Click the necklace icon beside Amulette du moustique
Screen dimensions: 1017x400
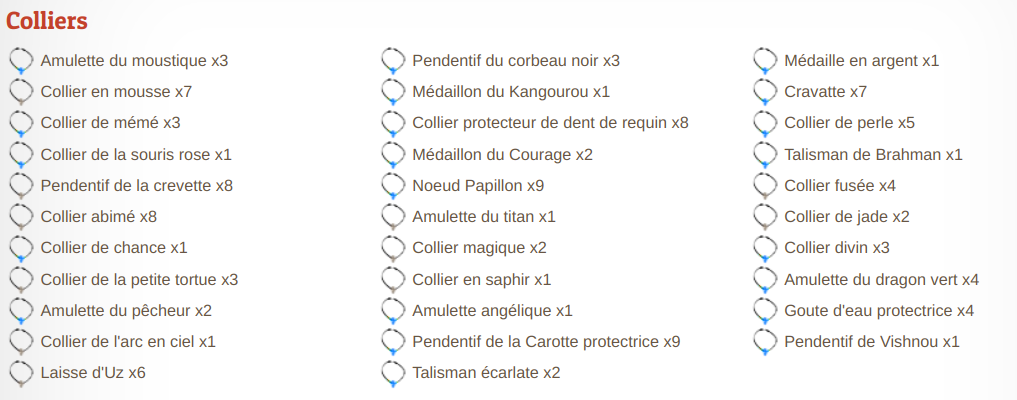21,61
